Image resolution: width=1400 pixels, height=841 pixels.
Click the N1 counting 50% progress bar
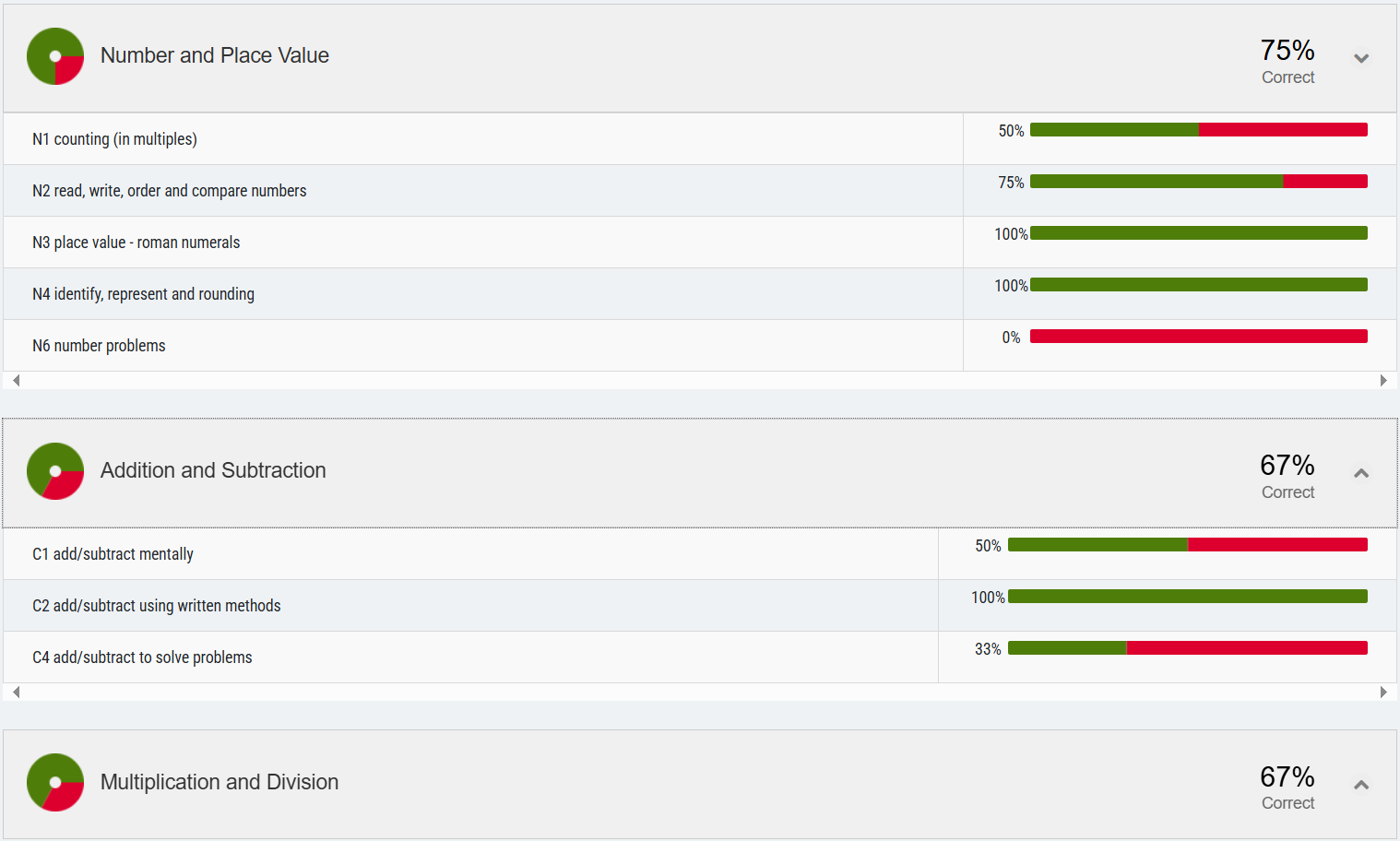coord(1198,130)
